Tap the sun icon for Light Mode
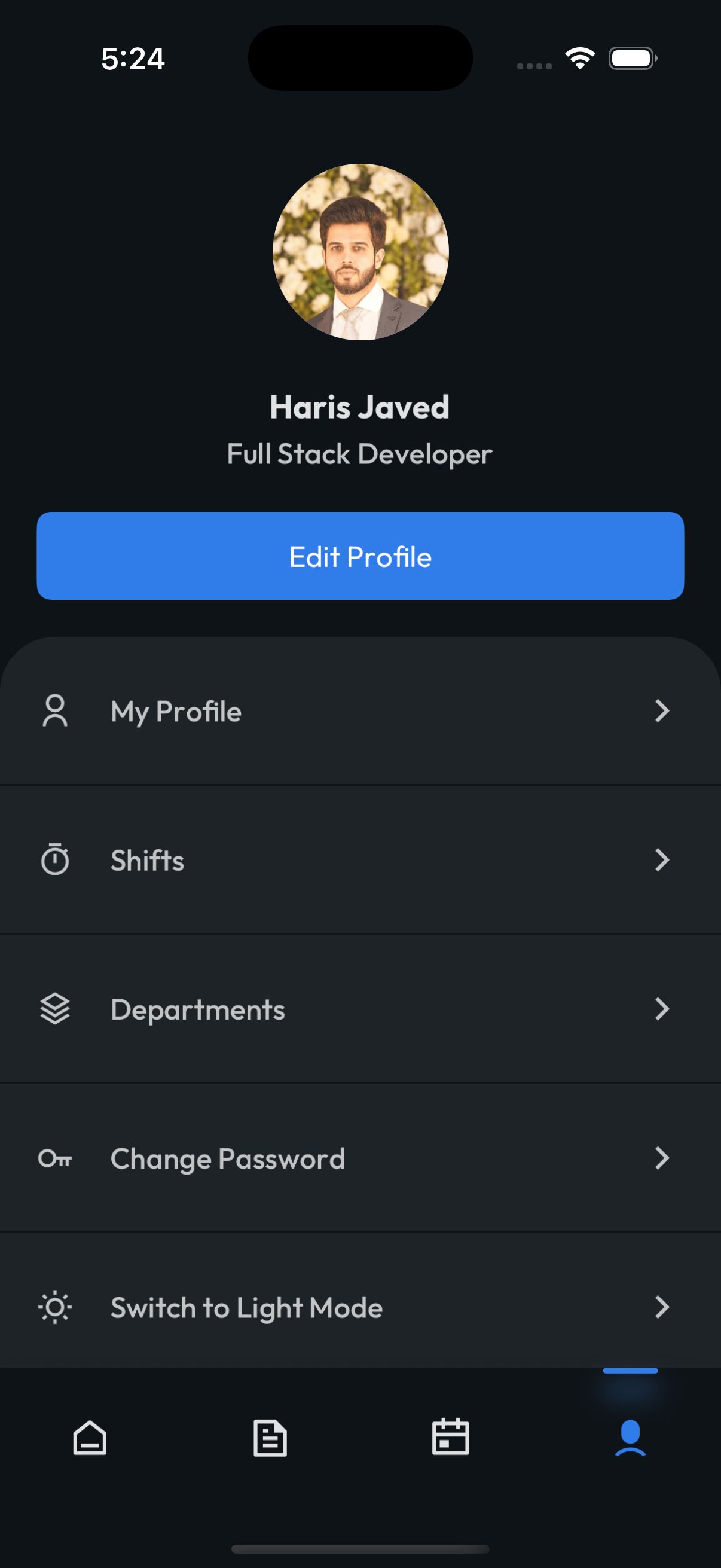 55,1307
